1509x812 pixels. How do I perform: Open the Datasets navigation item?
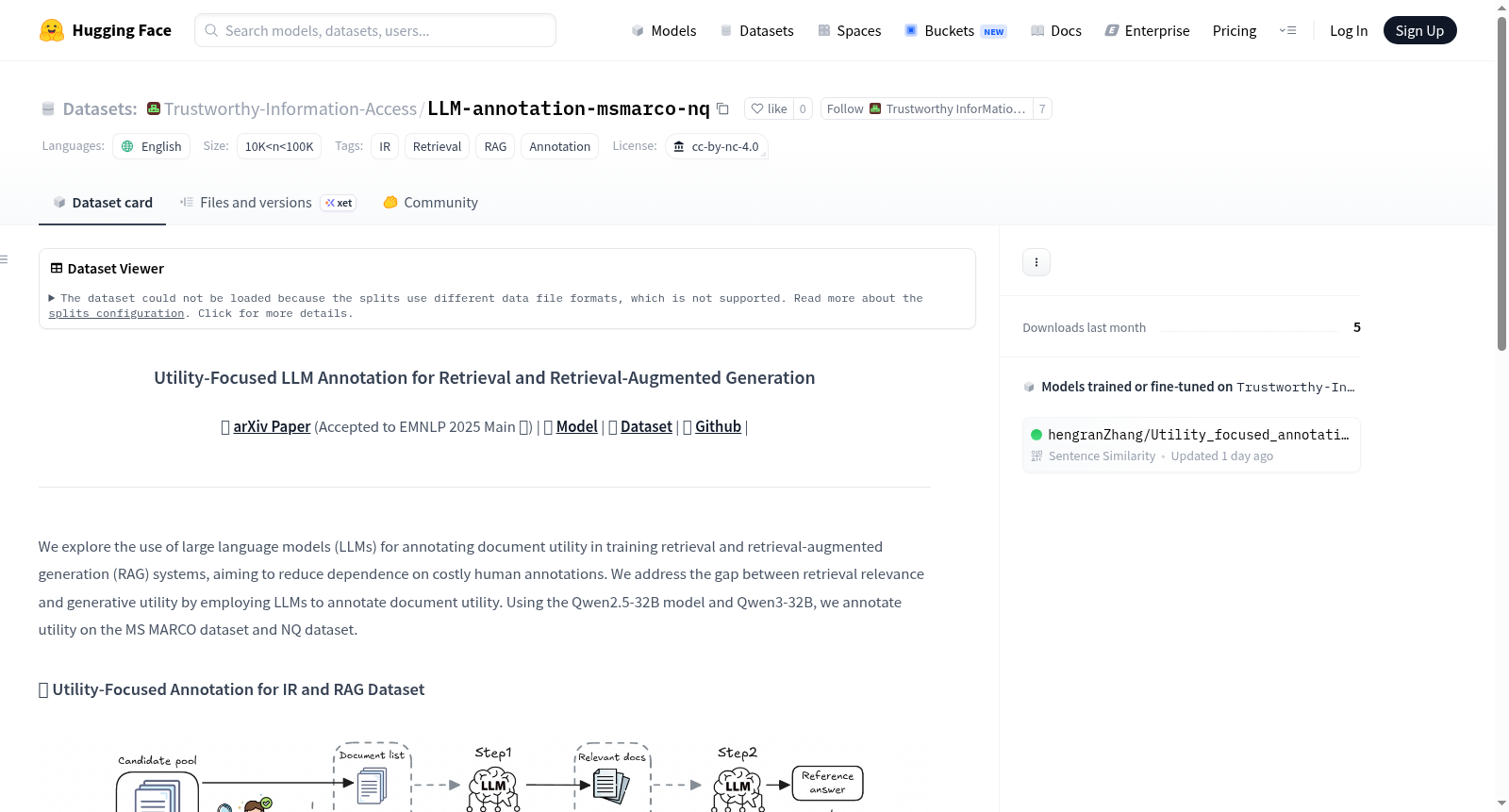(x=756, y=30)
